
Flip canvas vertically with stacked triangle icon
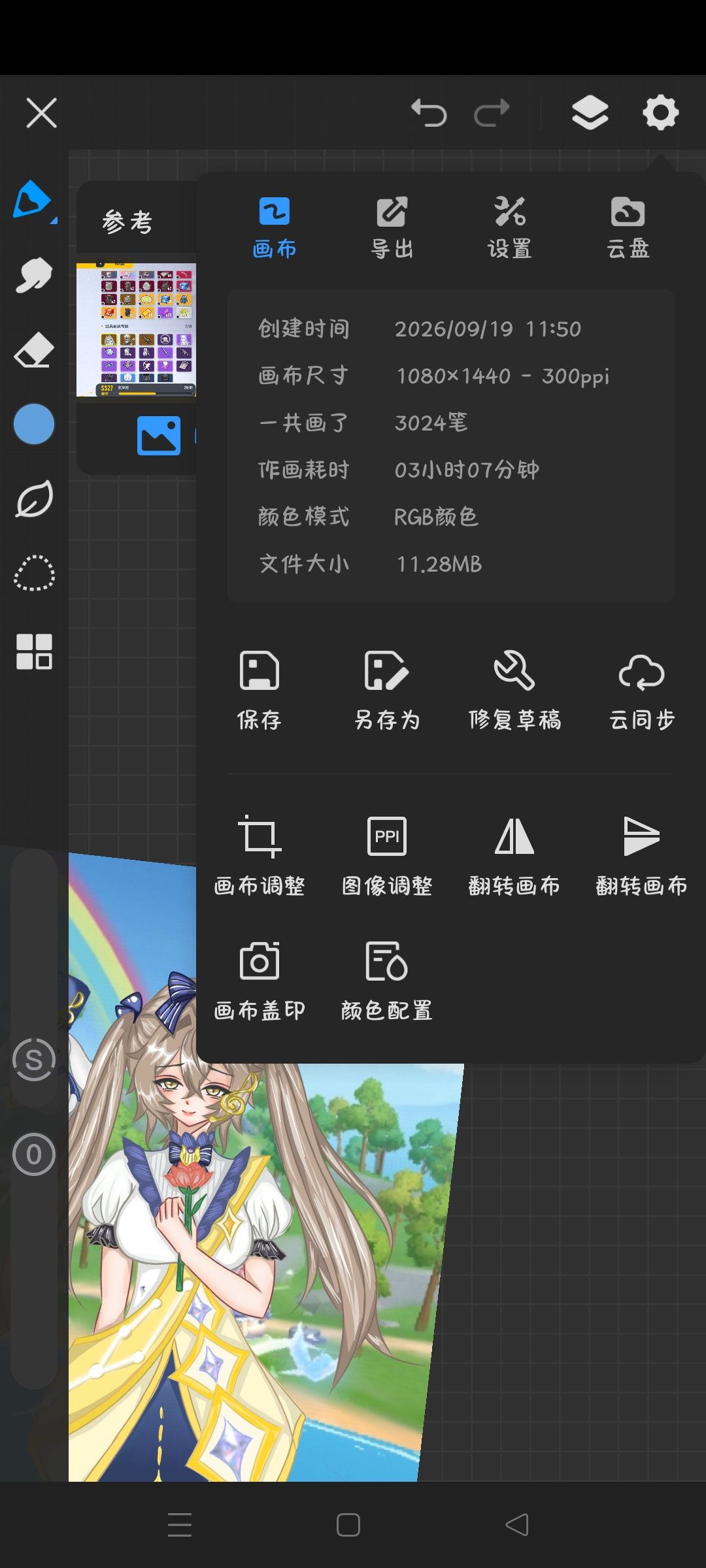pos(642,856)
